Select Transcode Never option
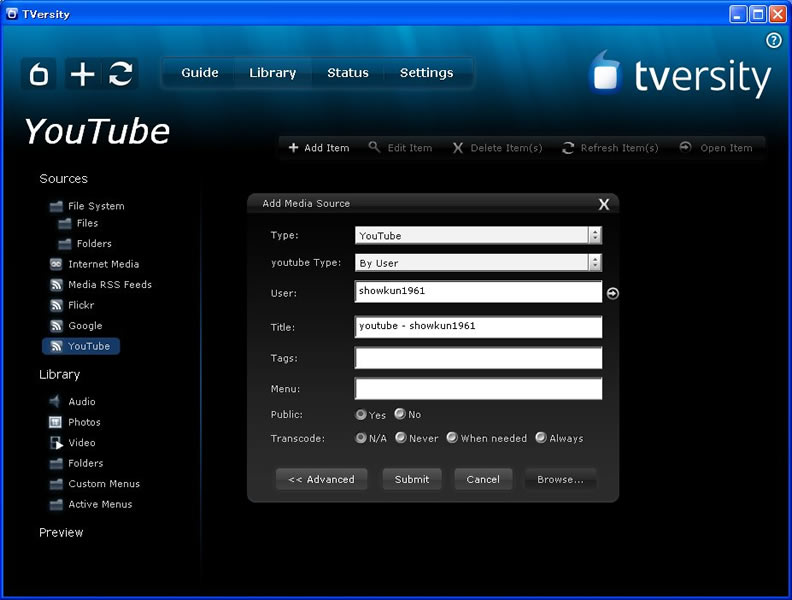Image resolution: width=792 pixels, height=600 pixels. click(x=401, y=437)
